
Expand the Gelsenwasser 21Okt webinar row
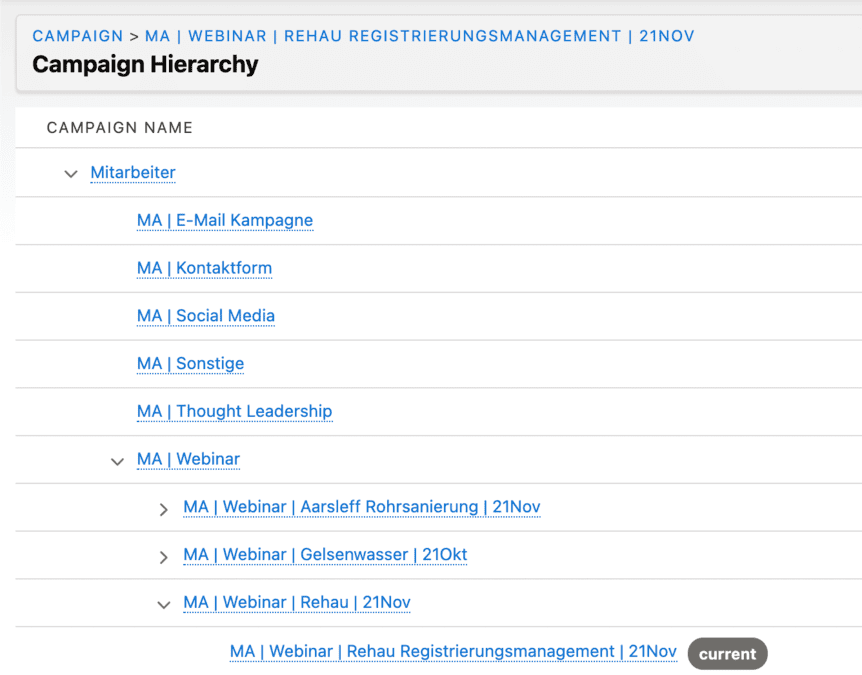[163, 557]
